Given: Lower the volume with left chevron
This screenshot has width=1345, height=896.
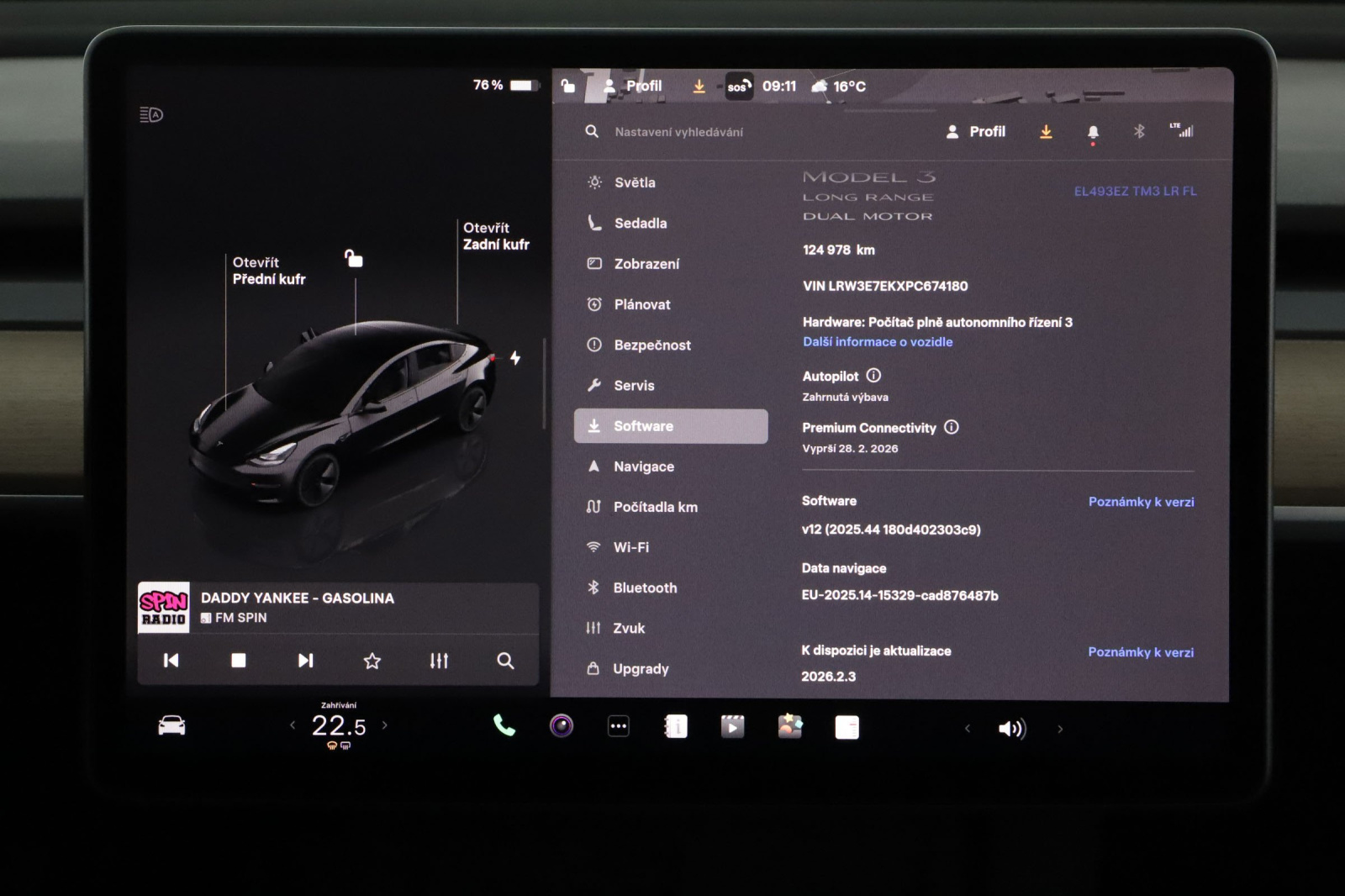Looking at the screenshot, I should [968, 729].
